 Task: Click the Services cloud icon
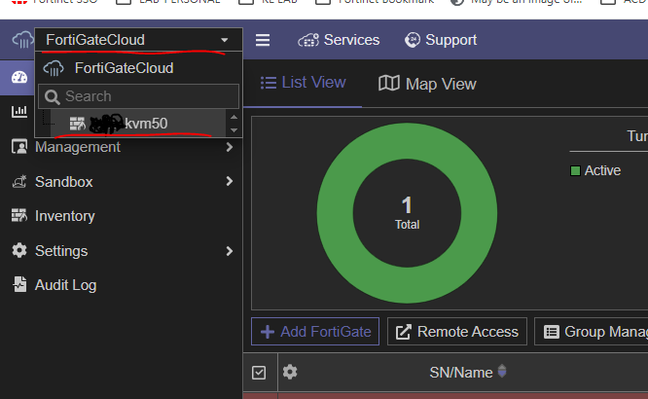(308, 40)
